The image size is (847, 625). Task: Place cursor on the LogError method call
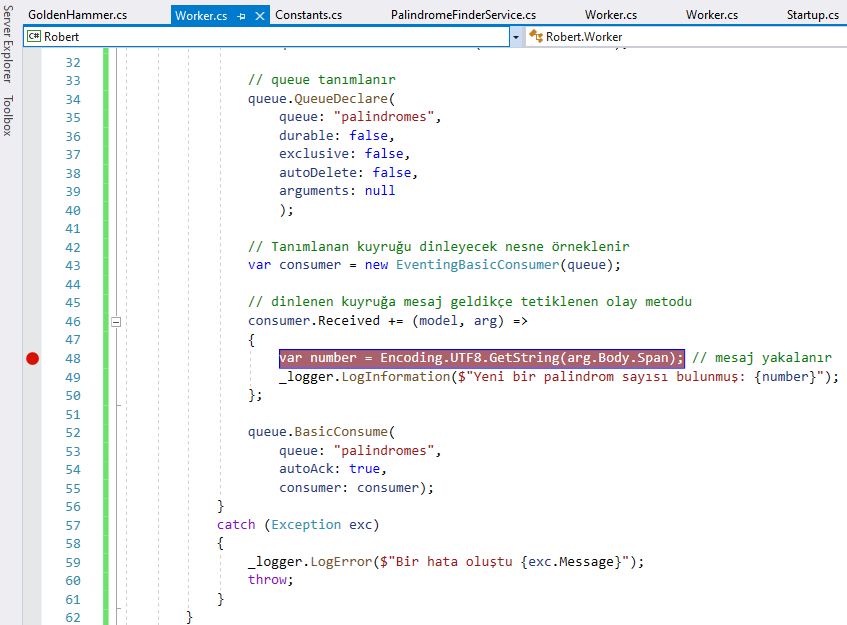coord(339,561)
